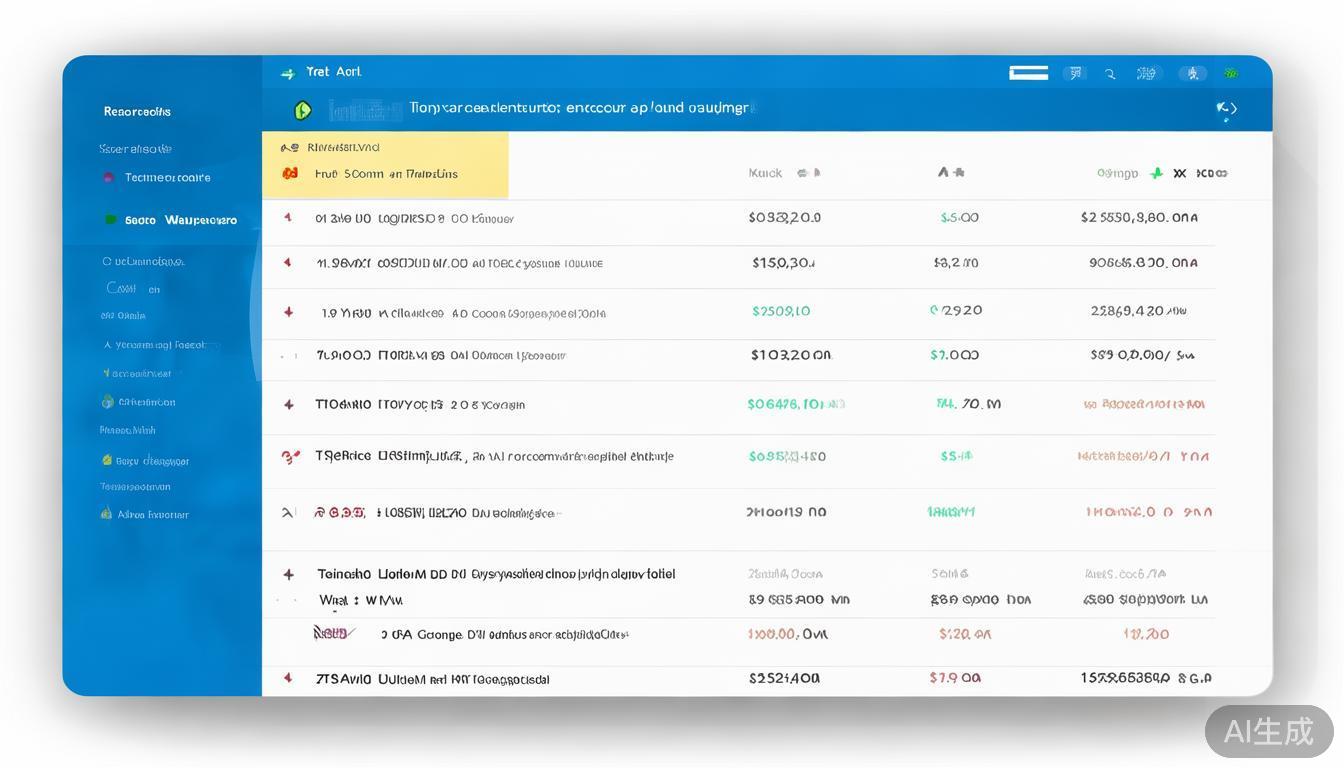Image resolution: width=1344 pixels, height=768 pixels.
Task: Expand the chevron at the right of the blue banner
Action: click(1227, 110)
